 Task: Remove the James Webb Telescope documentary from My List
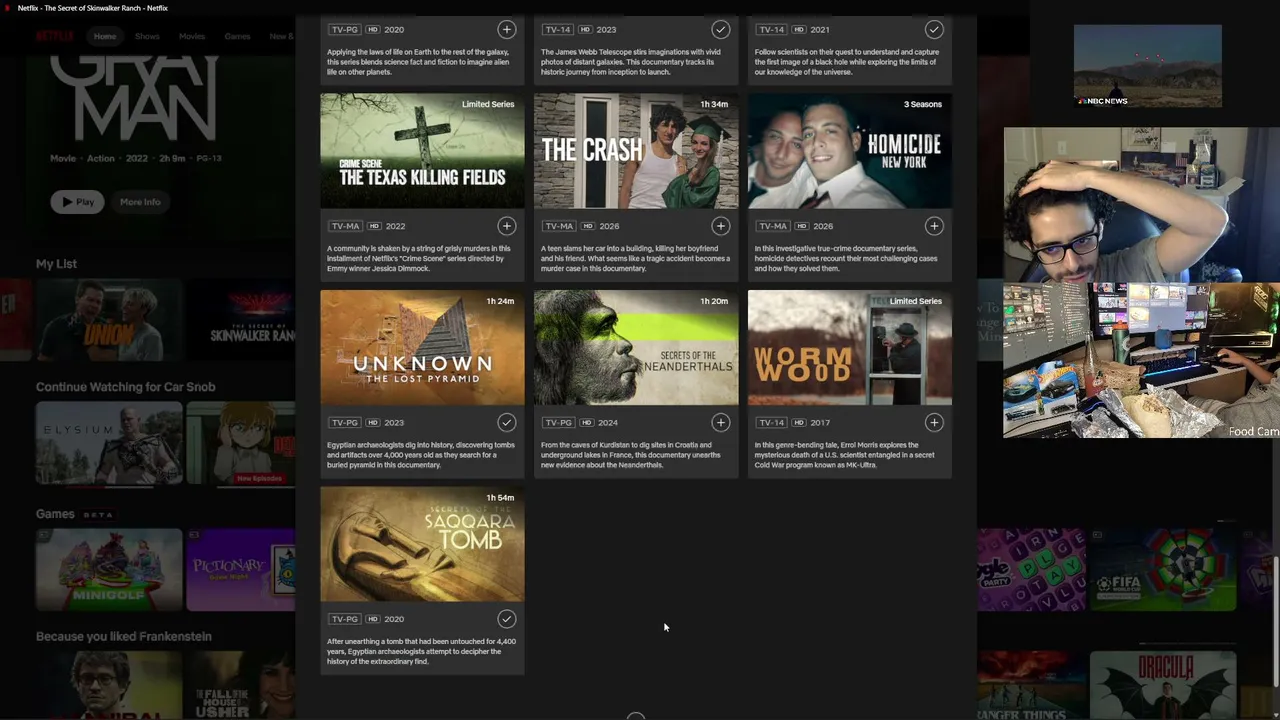point(720,30)
